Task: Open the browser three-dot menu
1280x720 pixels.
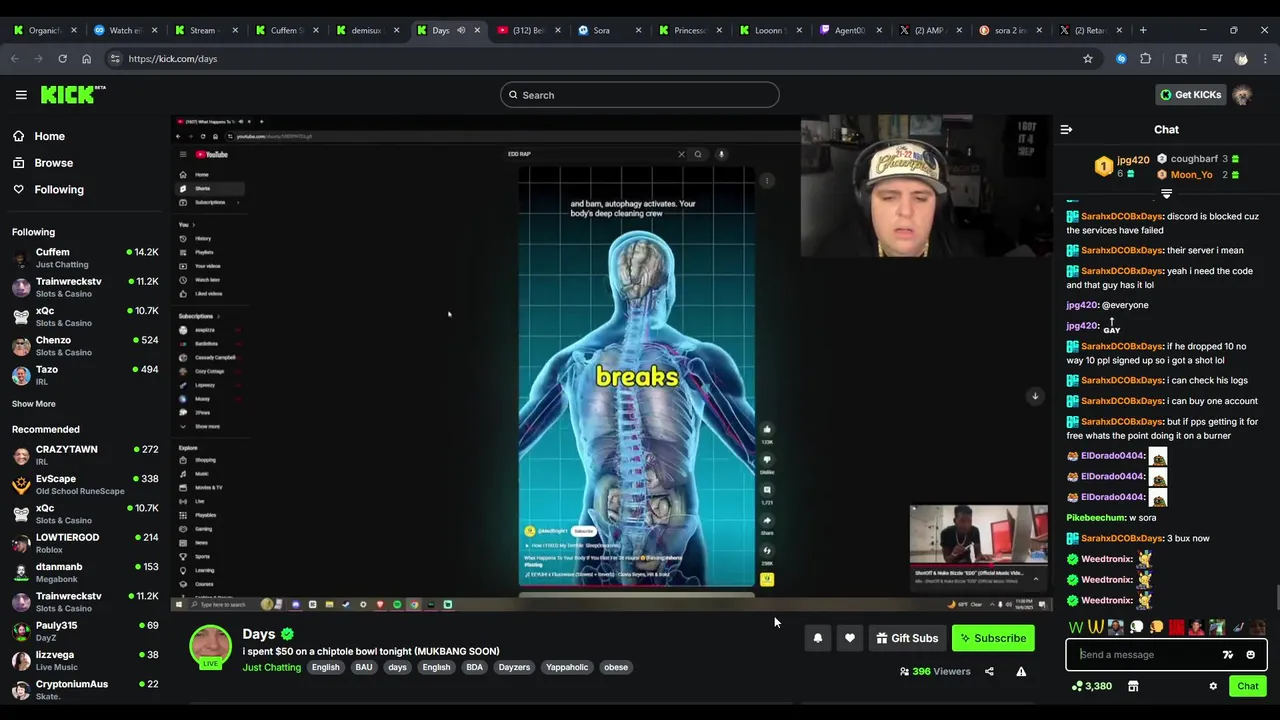Action: (1265, 59)
